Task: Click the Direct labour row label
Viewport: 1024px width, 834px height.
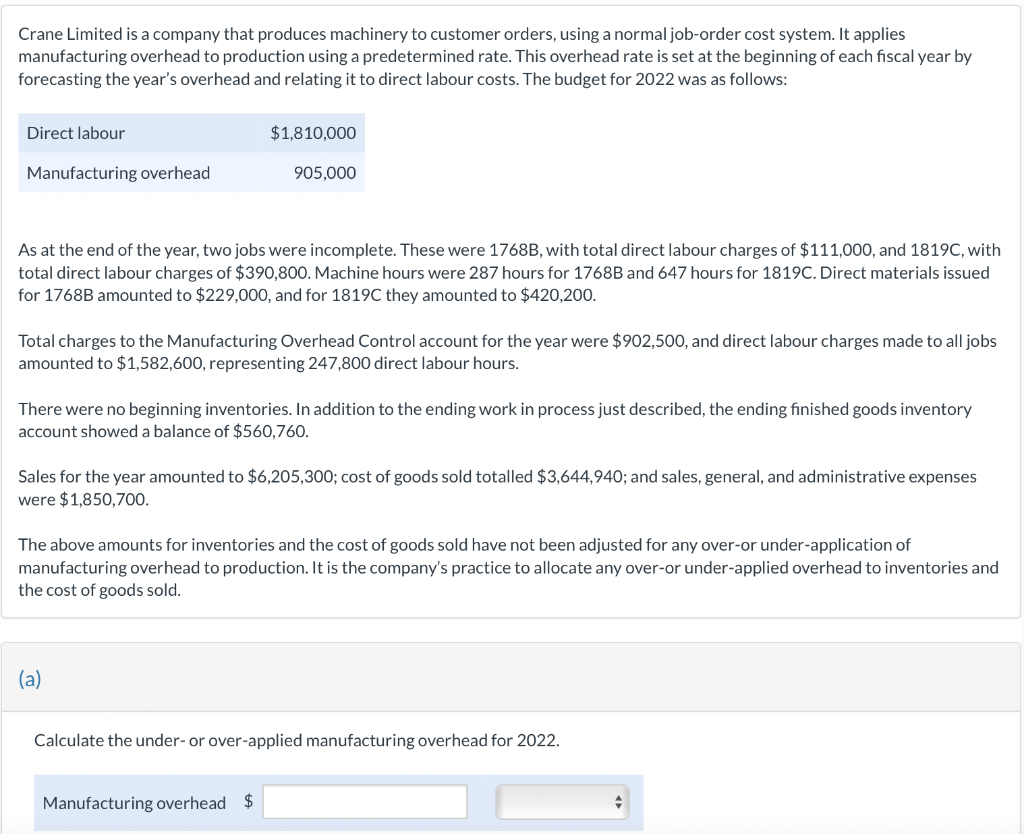Action: coord(76,133)
